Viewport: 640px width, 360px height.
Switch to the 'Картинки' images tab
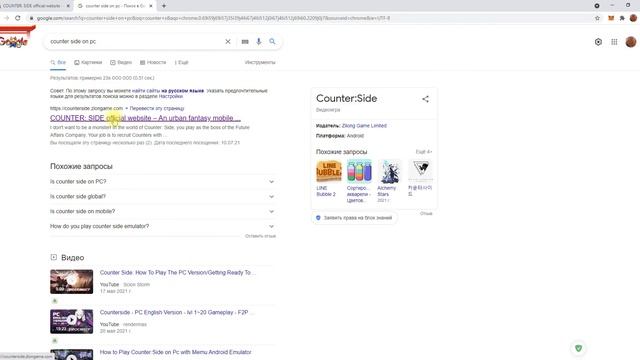[x=88, y=62]
